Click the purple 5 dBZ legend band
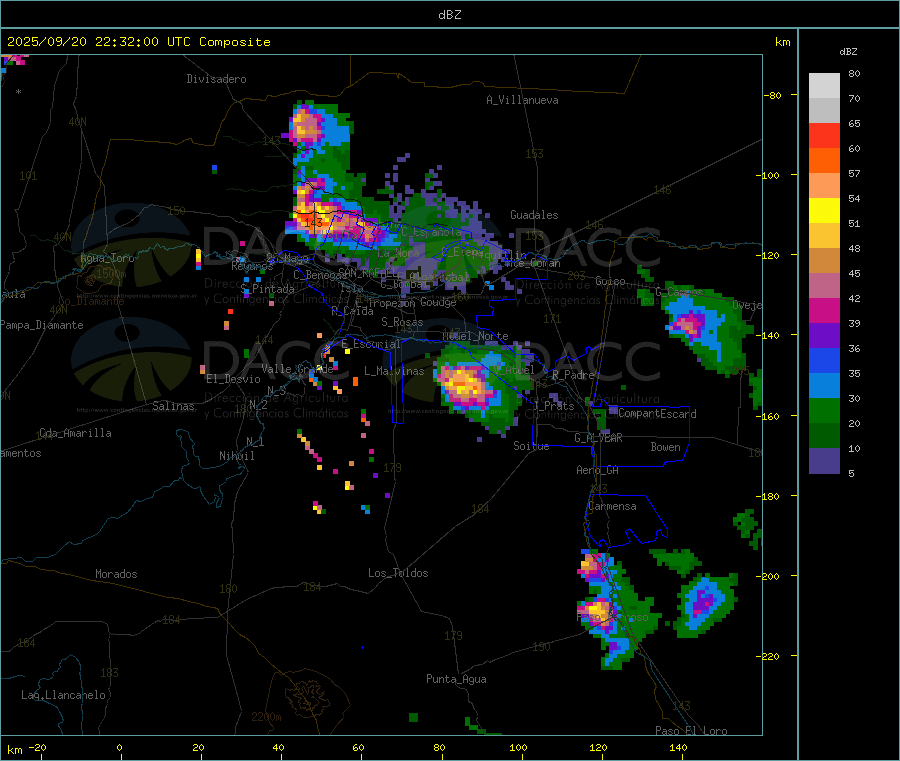The image size is (900, 761). tap(824, 461)
